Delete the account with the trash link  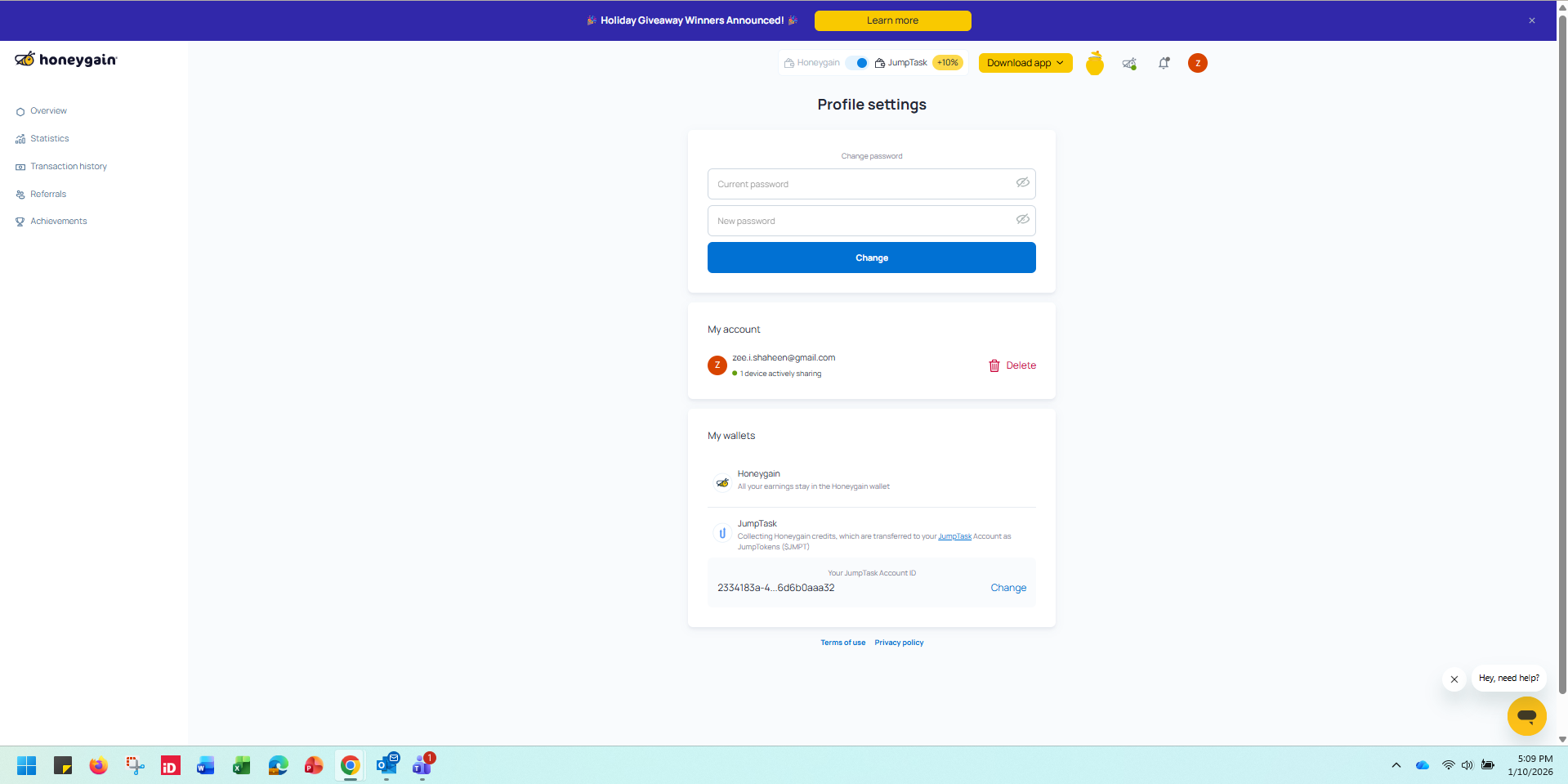pyautogui.click(x=1012, y=365)
